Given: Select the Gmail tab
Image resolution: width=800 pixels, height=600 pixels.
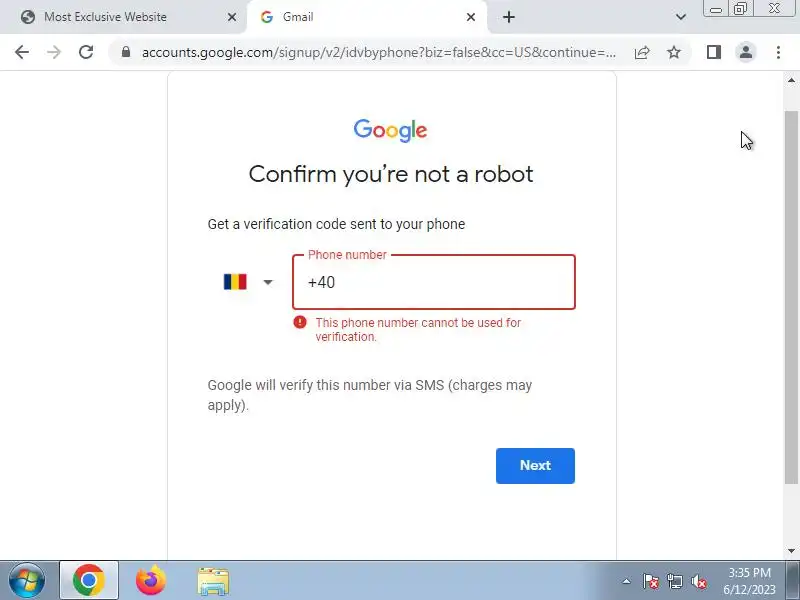Looking at the screenshot, I should coord(366,17).
